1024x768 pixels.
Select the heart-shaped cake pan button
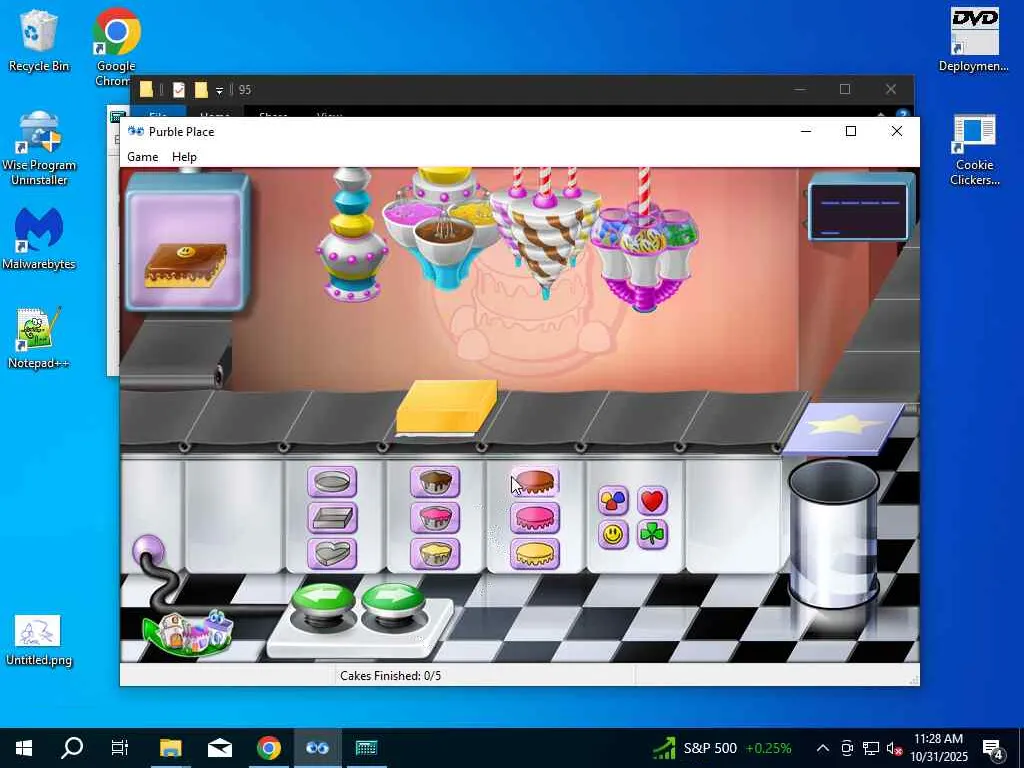coord(332,554)
